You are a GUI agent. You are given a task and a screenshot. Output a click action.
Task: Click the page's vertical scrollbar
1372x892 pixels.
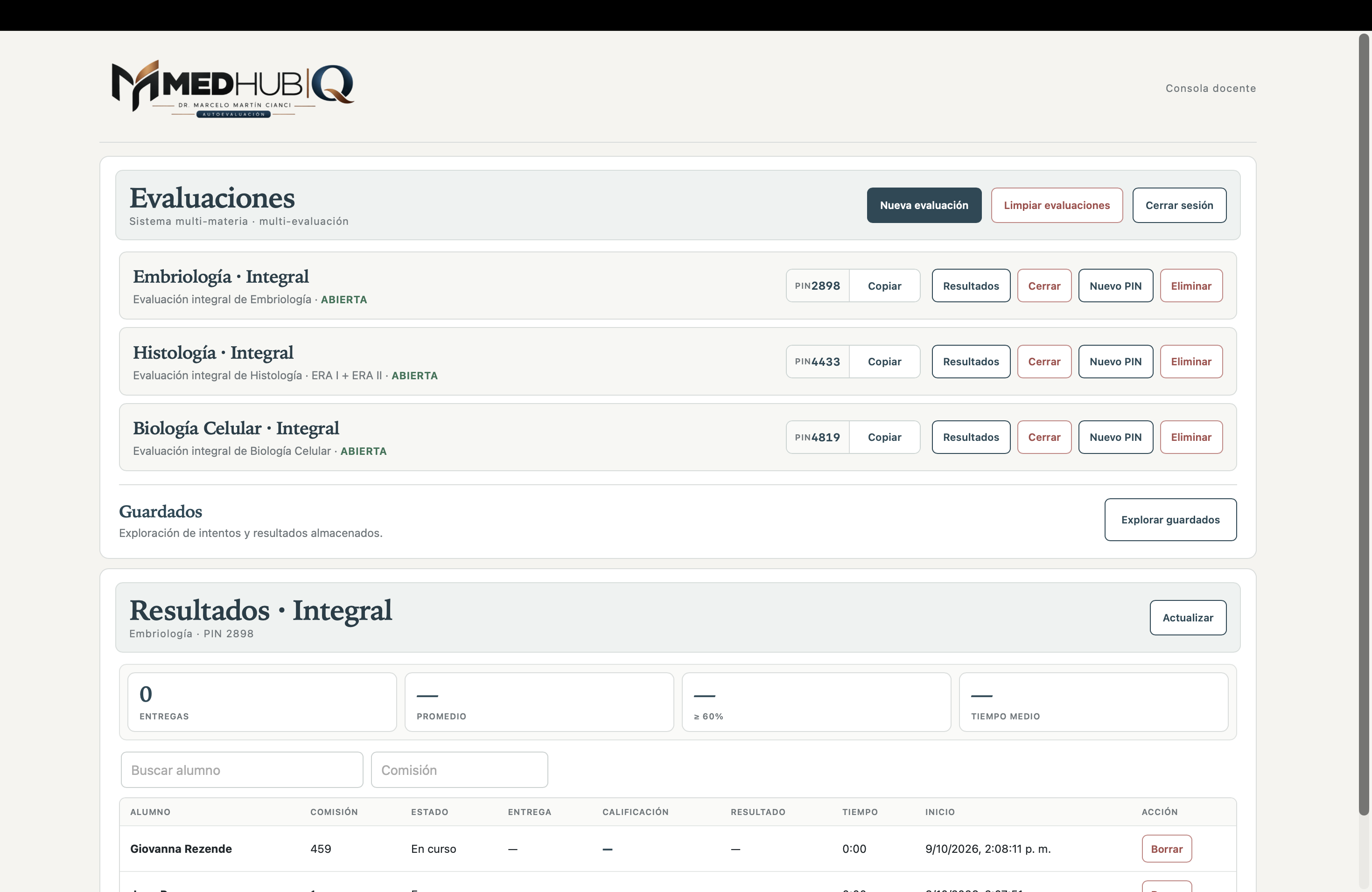[1363, 425]
